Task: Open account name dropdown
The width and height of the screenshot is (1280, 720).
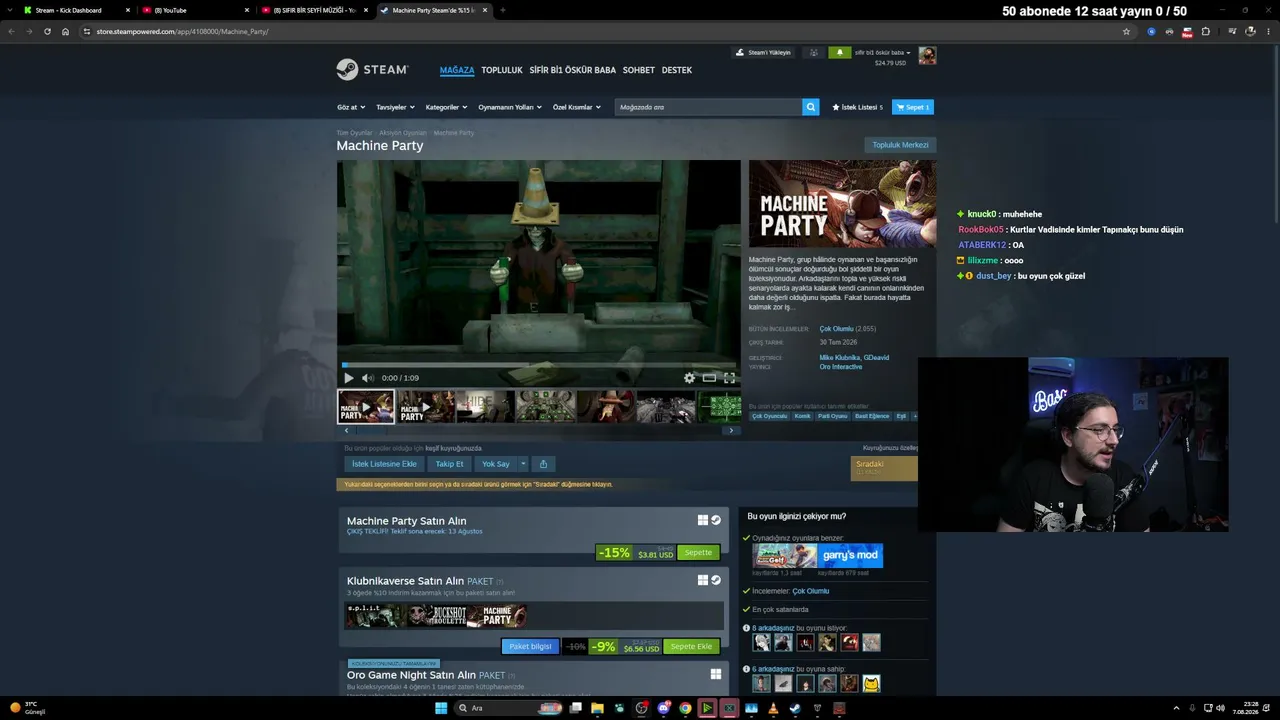Action: [x=883, y=52]
